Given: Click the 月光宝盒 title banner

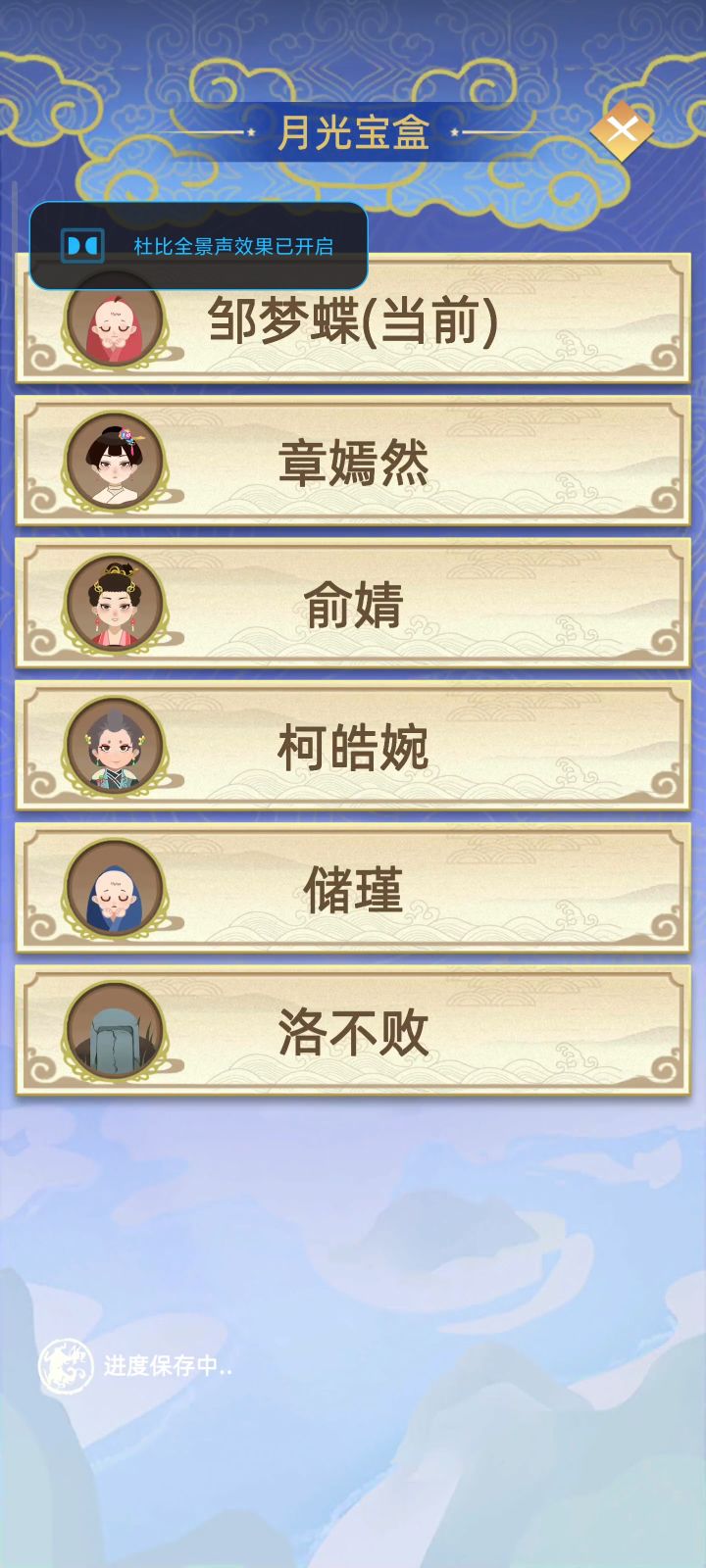Looking at the screenshot, I should (353, 132).
